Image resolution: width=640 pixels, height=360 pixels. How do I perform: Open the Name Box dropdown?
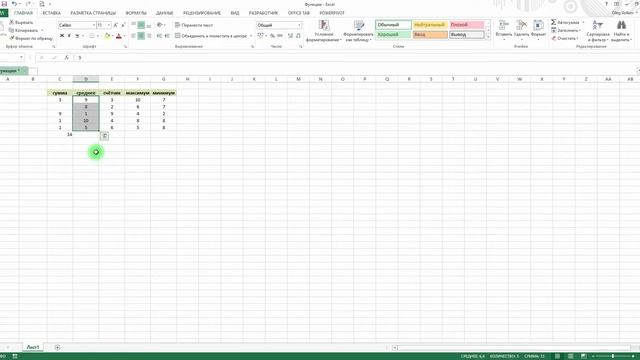[21, 58]
